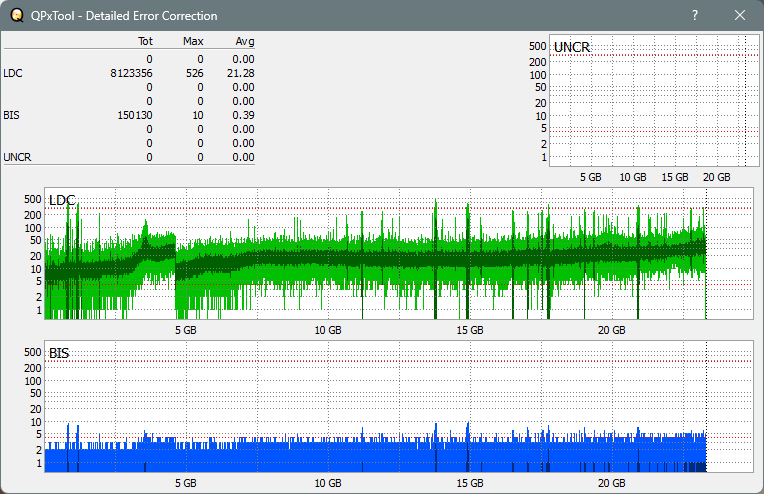Screen dimensions: 764x494
Task: Select the LDC row label in the table
Action: click(12, 73)
